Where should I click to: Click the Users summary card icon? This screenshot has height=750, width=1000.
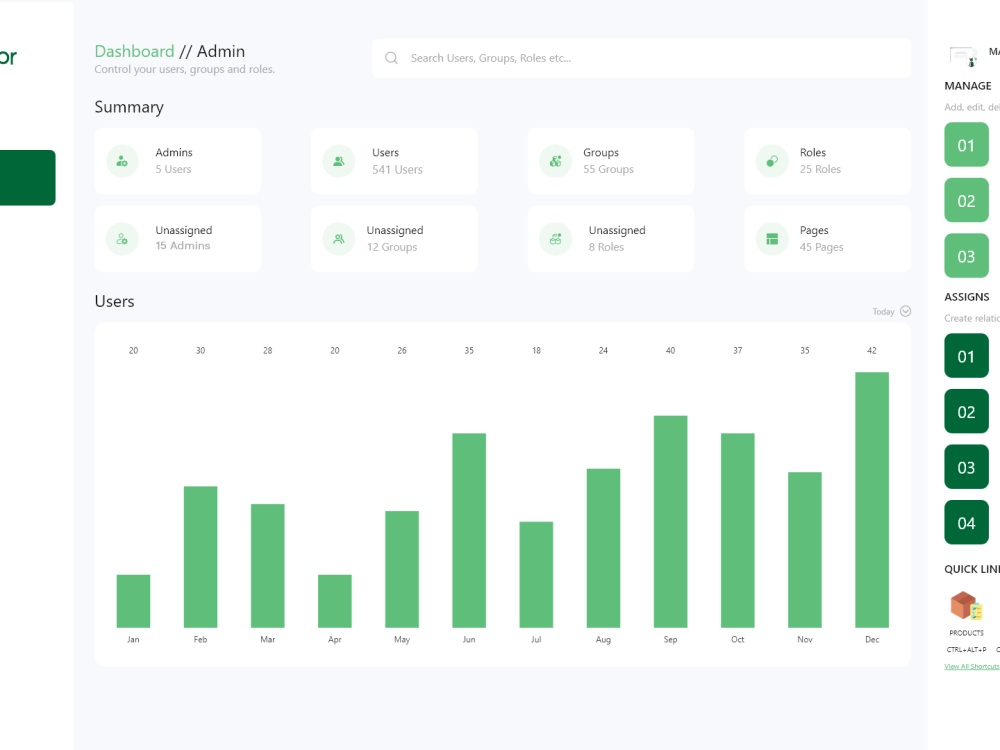[x=338, y=161]
